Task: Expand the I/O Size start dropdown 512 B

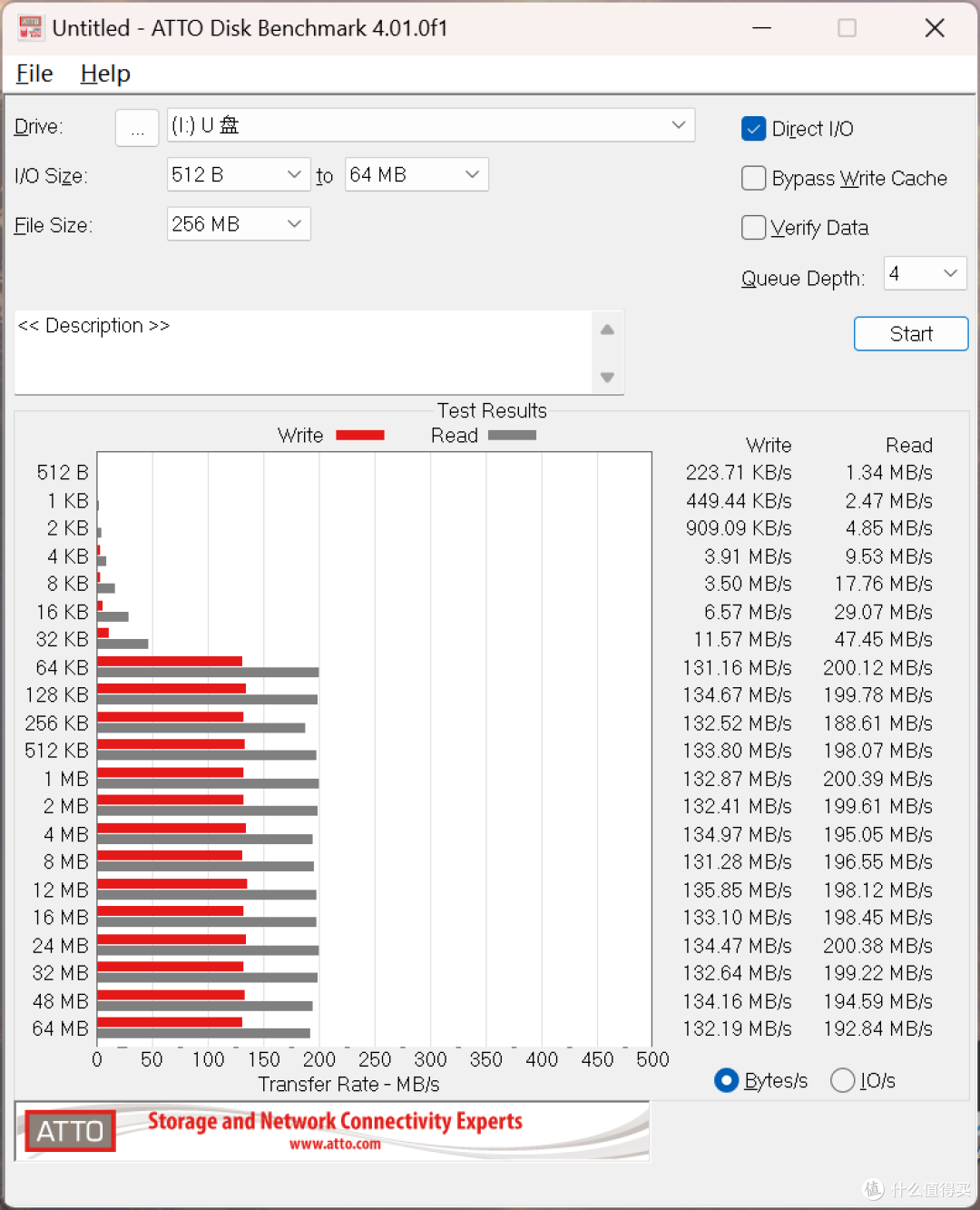Action: pos(239,174)
